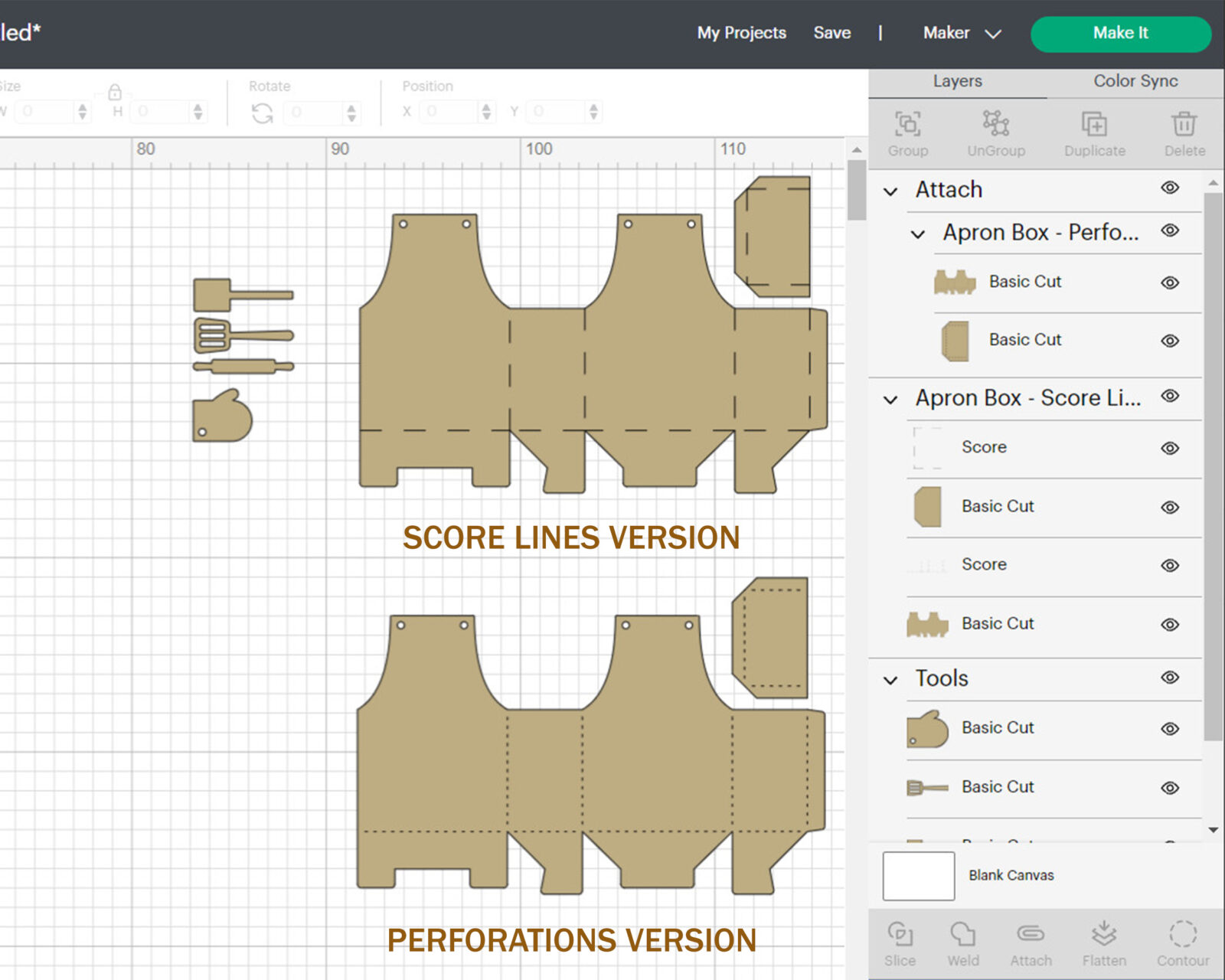Viewport: 1225px width, 980px height.
Task: Open the Maker machine dropdown
Action: [x=962, y=33]
